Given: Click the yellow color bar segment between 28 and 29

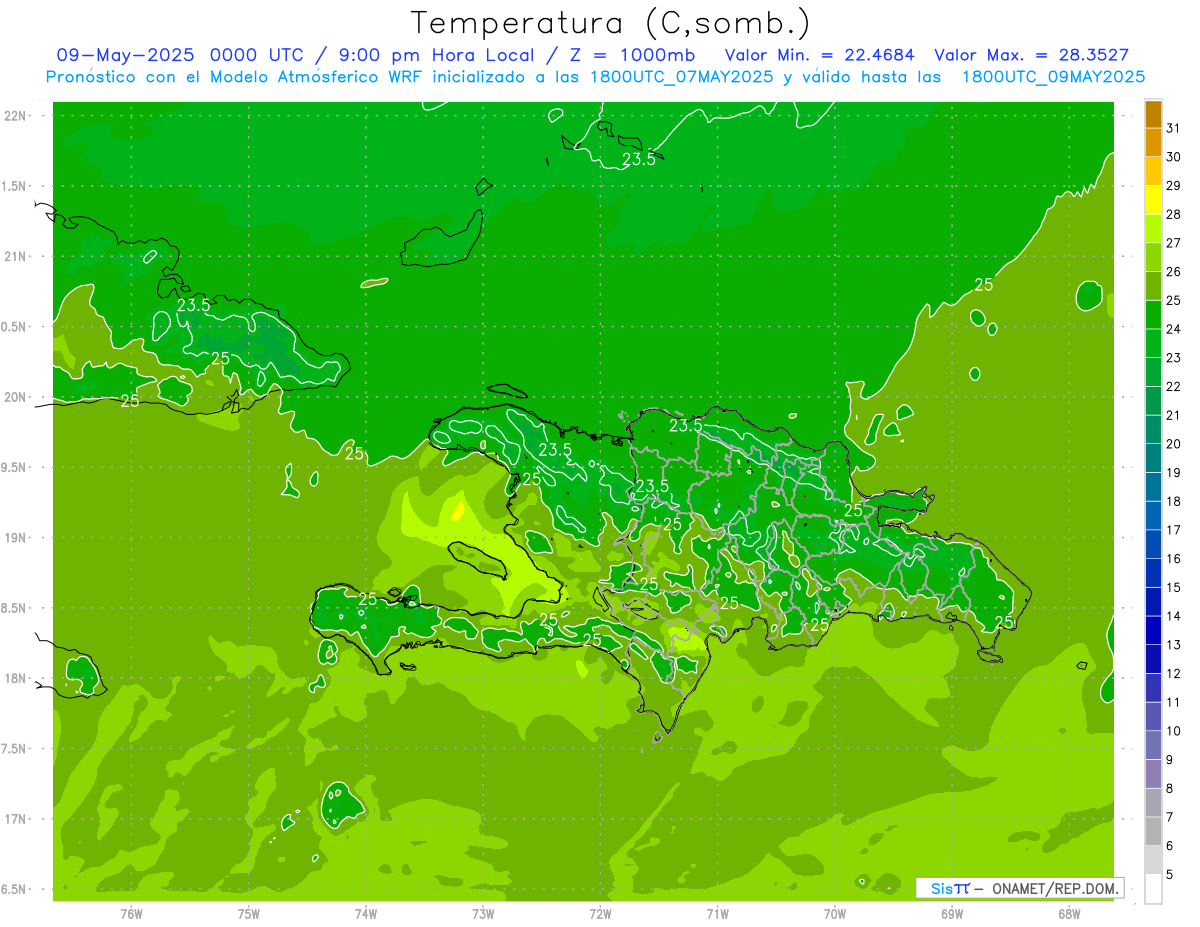Looking at the screenshot, I should coord(1154,200).
